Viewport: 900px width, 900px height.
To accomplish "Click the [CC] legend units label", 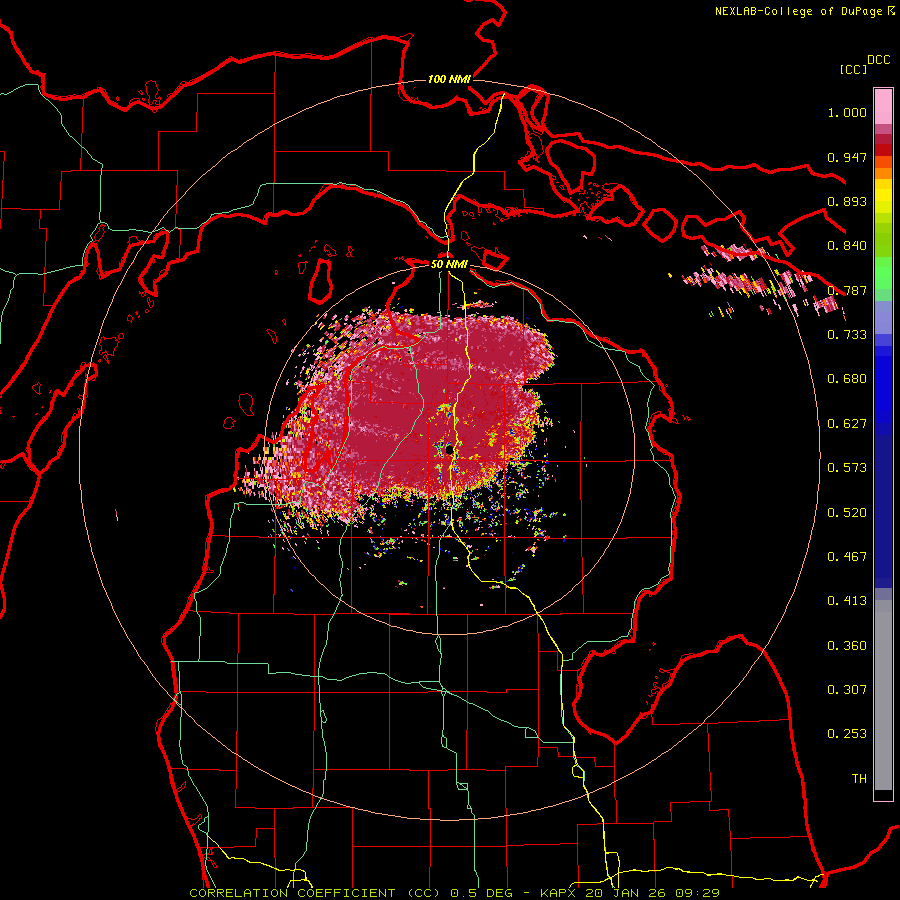I will [x=853, y=69].
